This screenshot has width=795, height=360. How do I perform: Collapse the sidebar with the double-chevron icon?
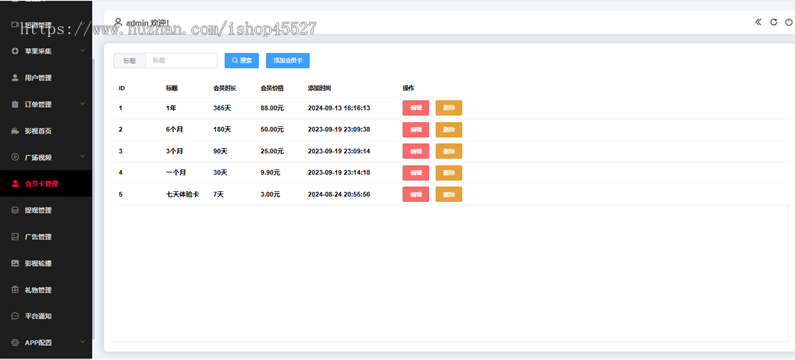click(758, 22)
